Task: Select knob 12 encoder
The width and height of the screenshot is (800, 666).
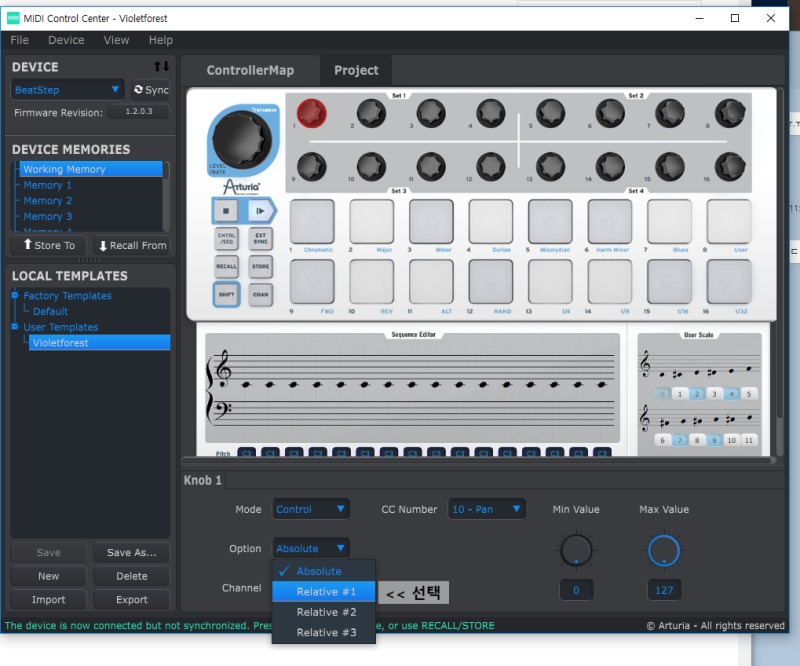Action: (x=491, y=166)
